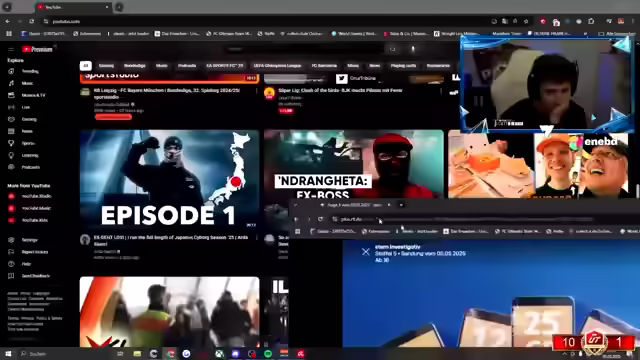The width and height of the screenshot is (640, 360).
Task: Close the stern Investigativ overlay with X
Action: coord(366,252)
